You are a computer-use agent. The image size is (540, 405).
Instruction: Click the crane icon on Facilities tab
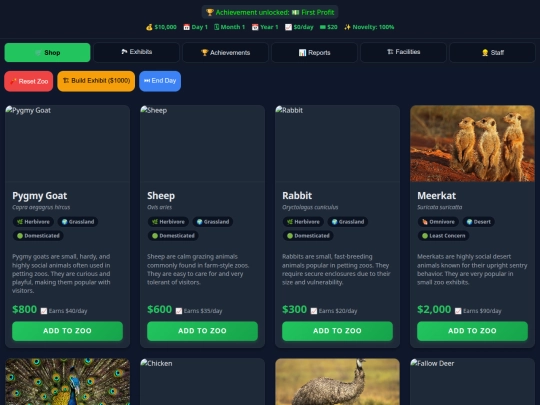390,52
